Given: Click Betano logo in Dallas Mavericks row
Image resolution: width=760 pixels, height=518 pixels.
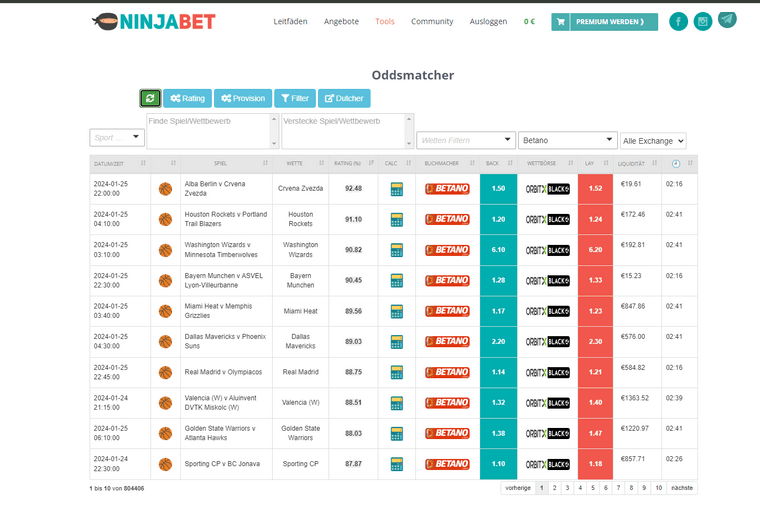Looking at the screenshot, I should [447, 342].
